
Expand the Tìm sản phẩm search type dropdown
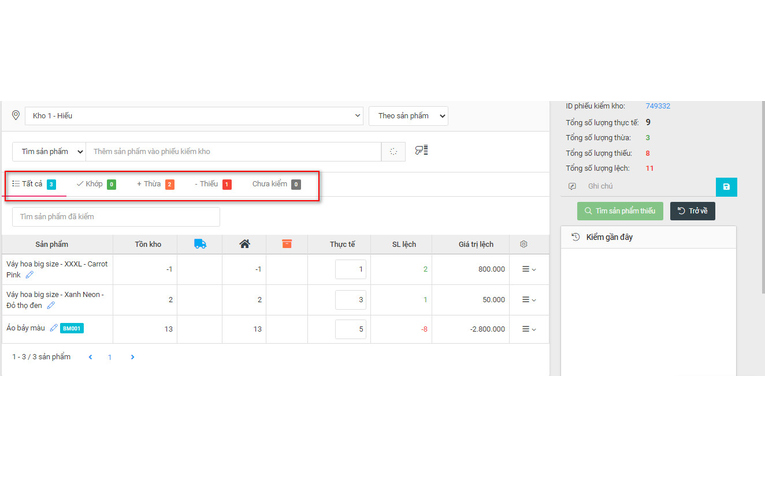[49, 152]
